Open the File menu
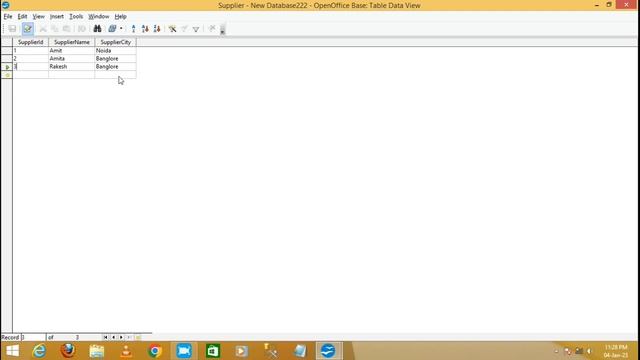640x360 pixels. [8, 16]
